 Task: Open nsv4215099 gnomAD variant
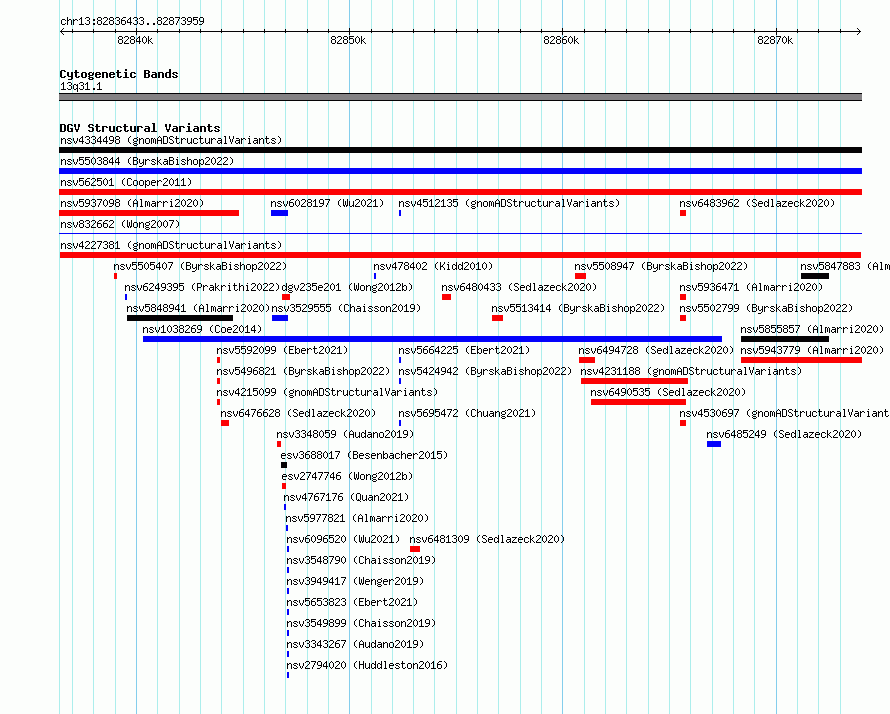point(327,392)
